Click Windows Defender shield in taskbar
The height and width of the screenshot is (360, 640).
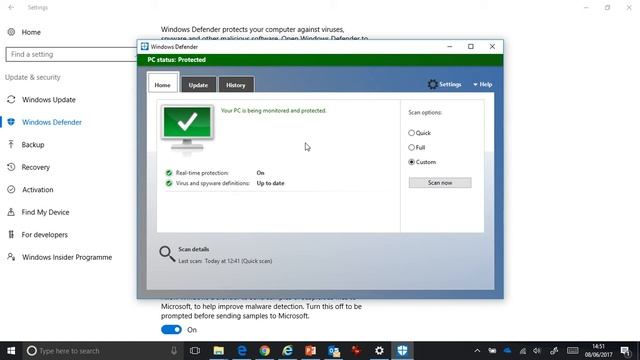coord(402,351)
